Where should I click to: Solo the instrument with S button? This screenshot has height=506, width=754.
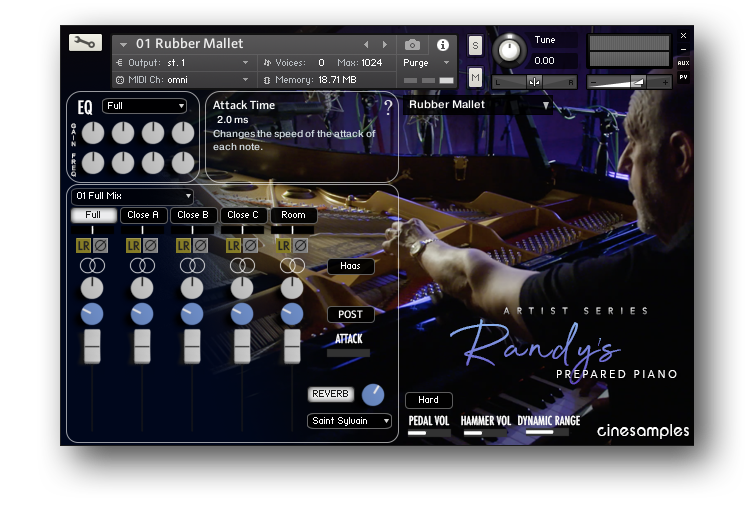tap(475, 46)
